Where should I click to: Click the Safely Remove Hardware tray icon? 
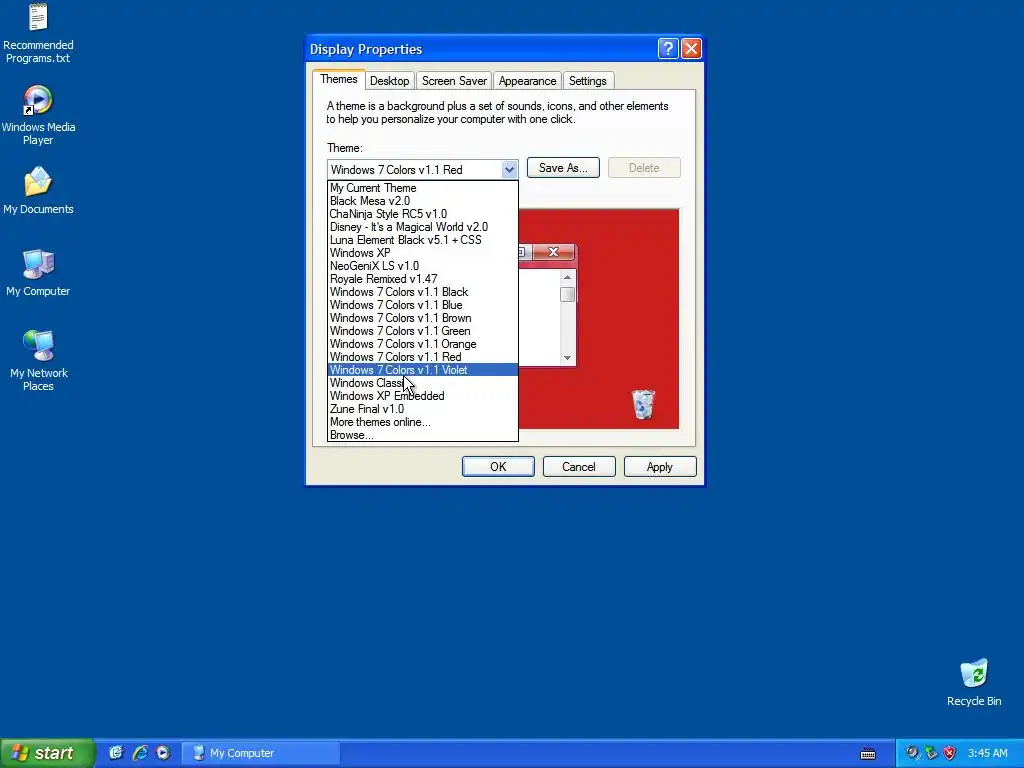pyautogui.click(x=931, y=753)
